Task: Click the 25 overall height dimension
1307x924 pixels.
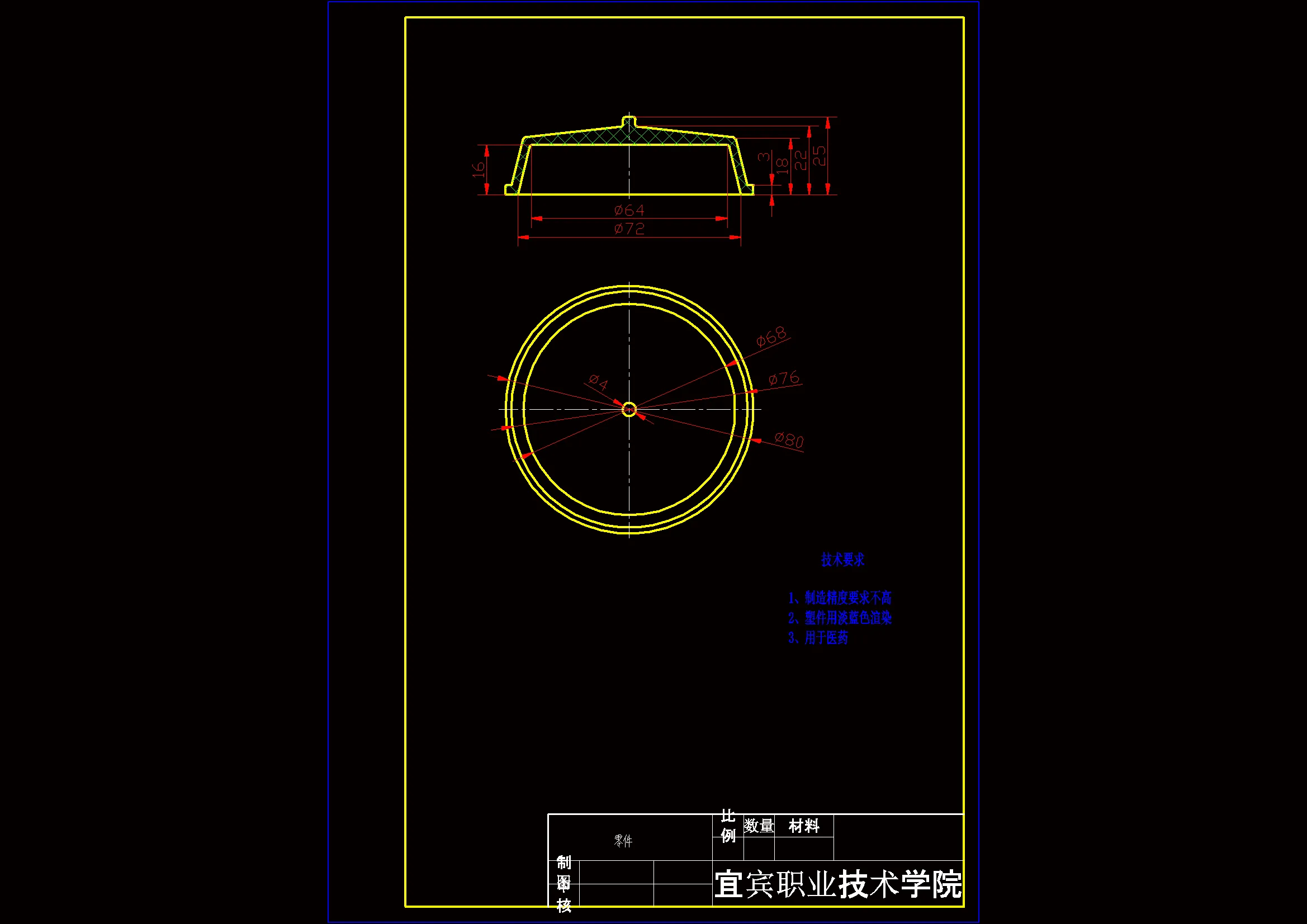Action: click(818, 155)
